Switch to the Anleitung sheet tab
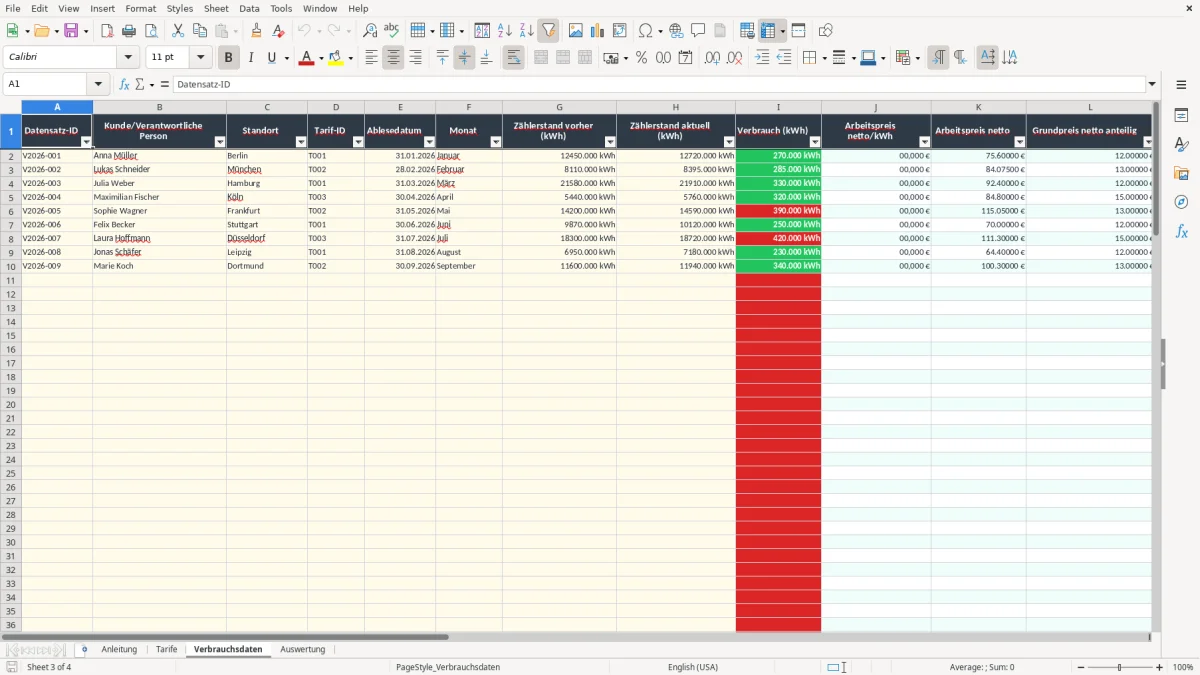The height and width of the screenshot is (675, 1200). click(119, 649)
